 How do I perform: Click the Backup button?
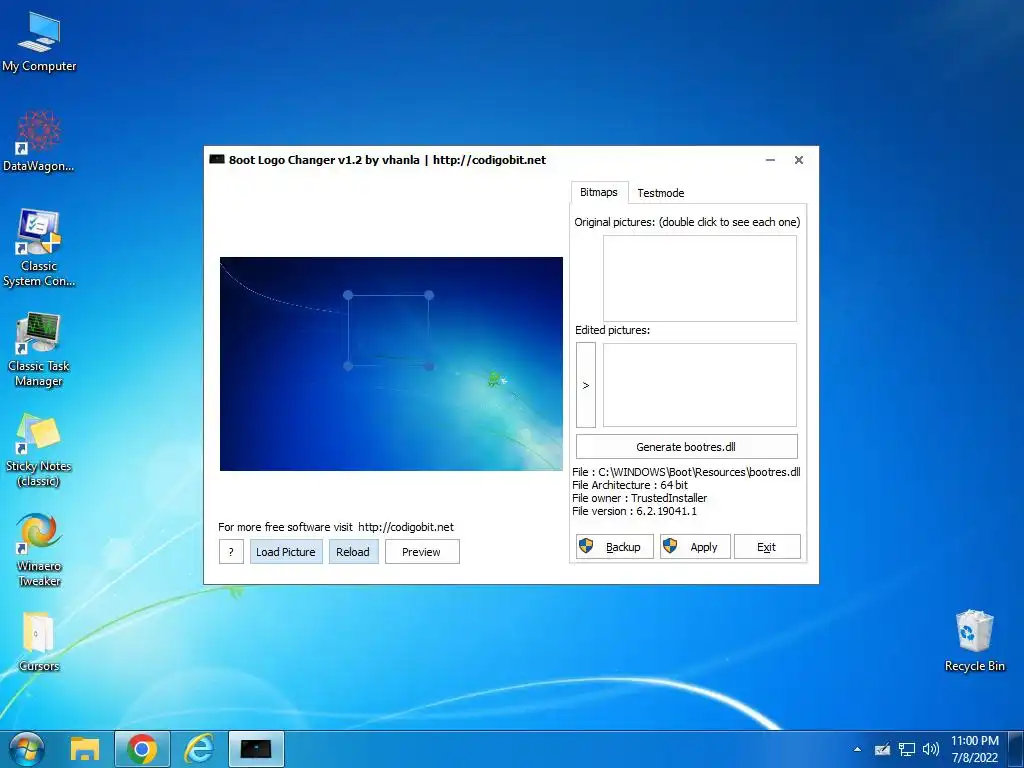(x=615, y=547)
